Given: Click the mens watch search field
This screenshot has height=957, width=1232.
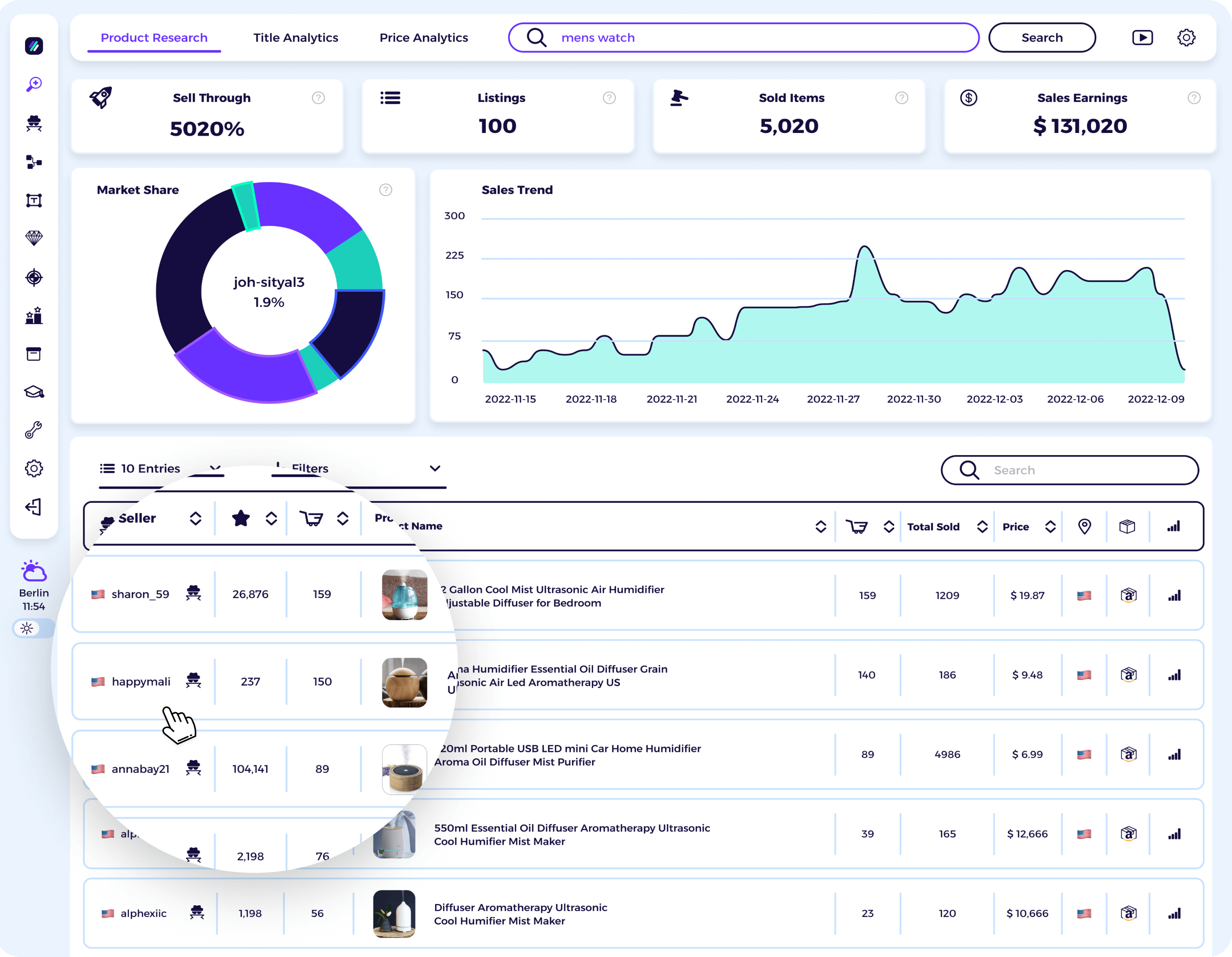Looking at the screenshot, I should (x=744, y=38).
